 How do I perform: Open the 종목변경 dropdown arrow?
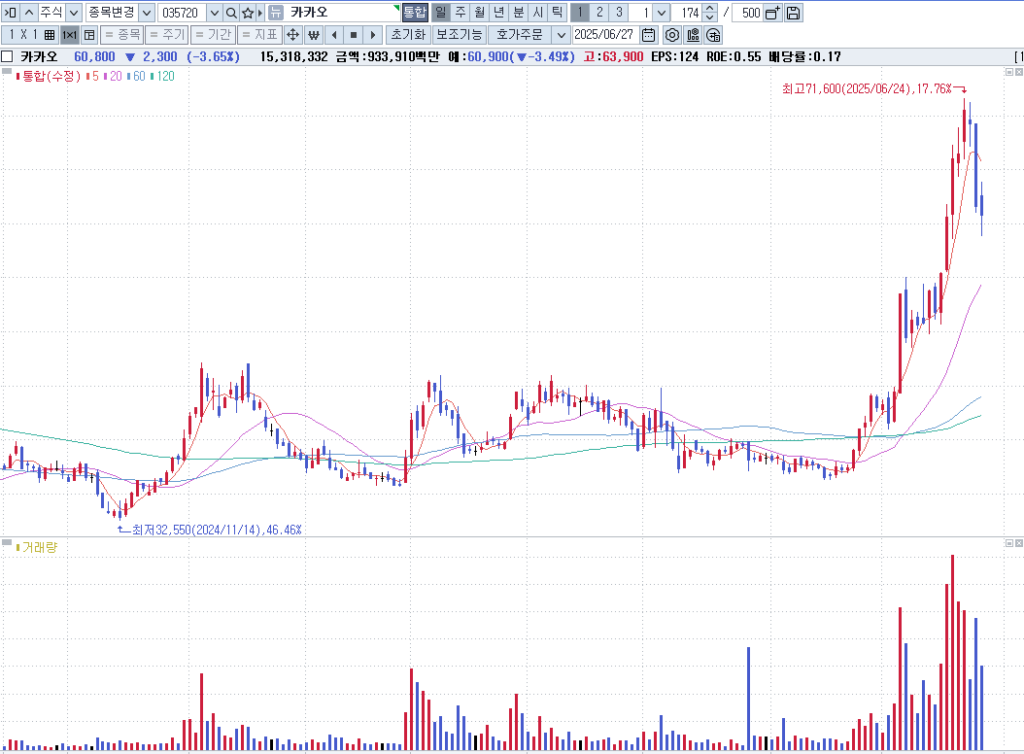146,13
